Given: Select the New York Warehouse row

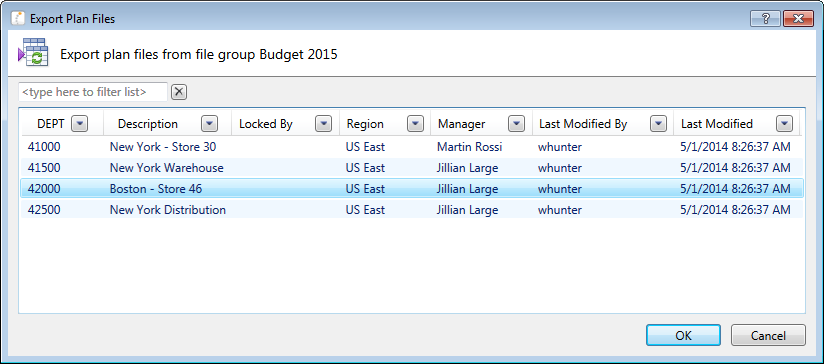Looking at the screenshot, I should pos(411,168).
